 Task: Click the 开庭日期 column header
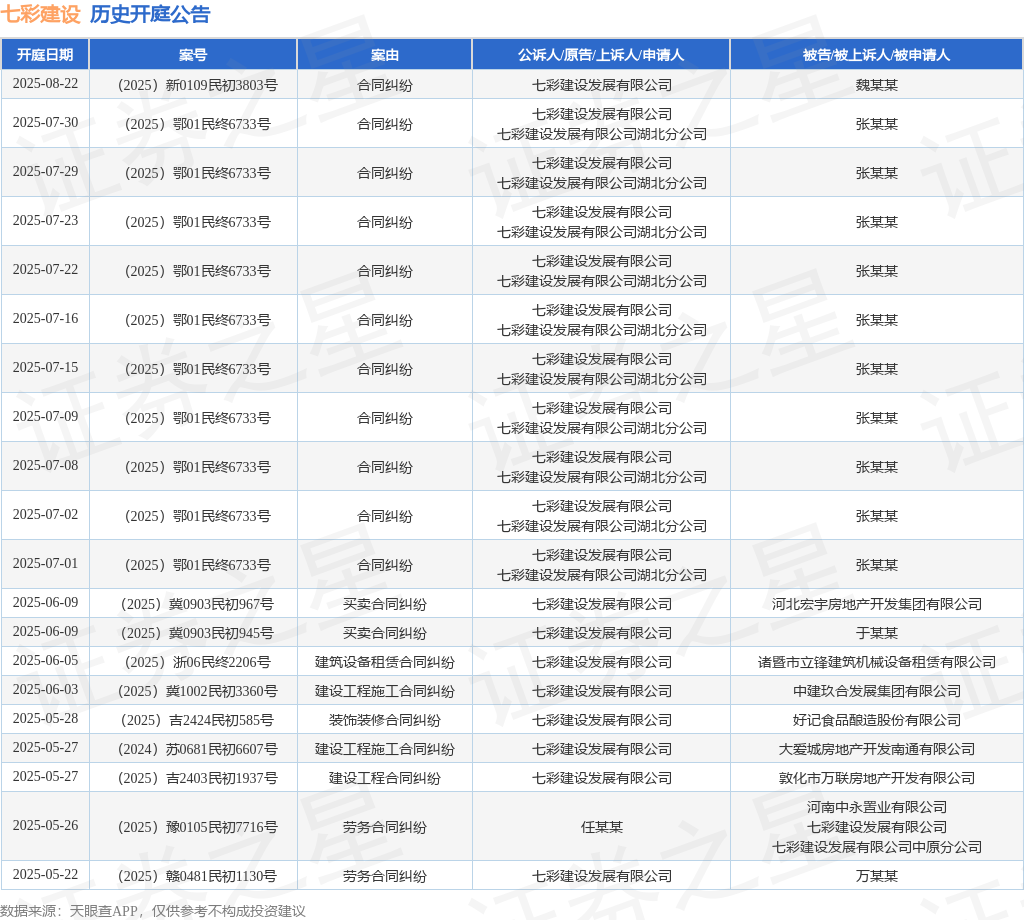pyautogui.click(x=45, y=55)
